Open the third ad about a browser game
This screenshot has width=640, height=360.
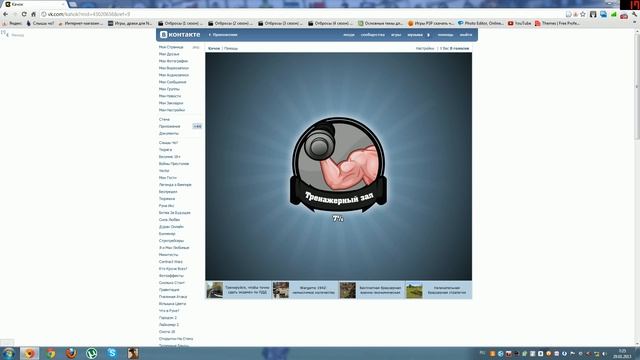click(x=371, y=290)
